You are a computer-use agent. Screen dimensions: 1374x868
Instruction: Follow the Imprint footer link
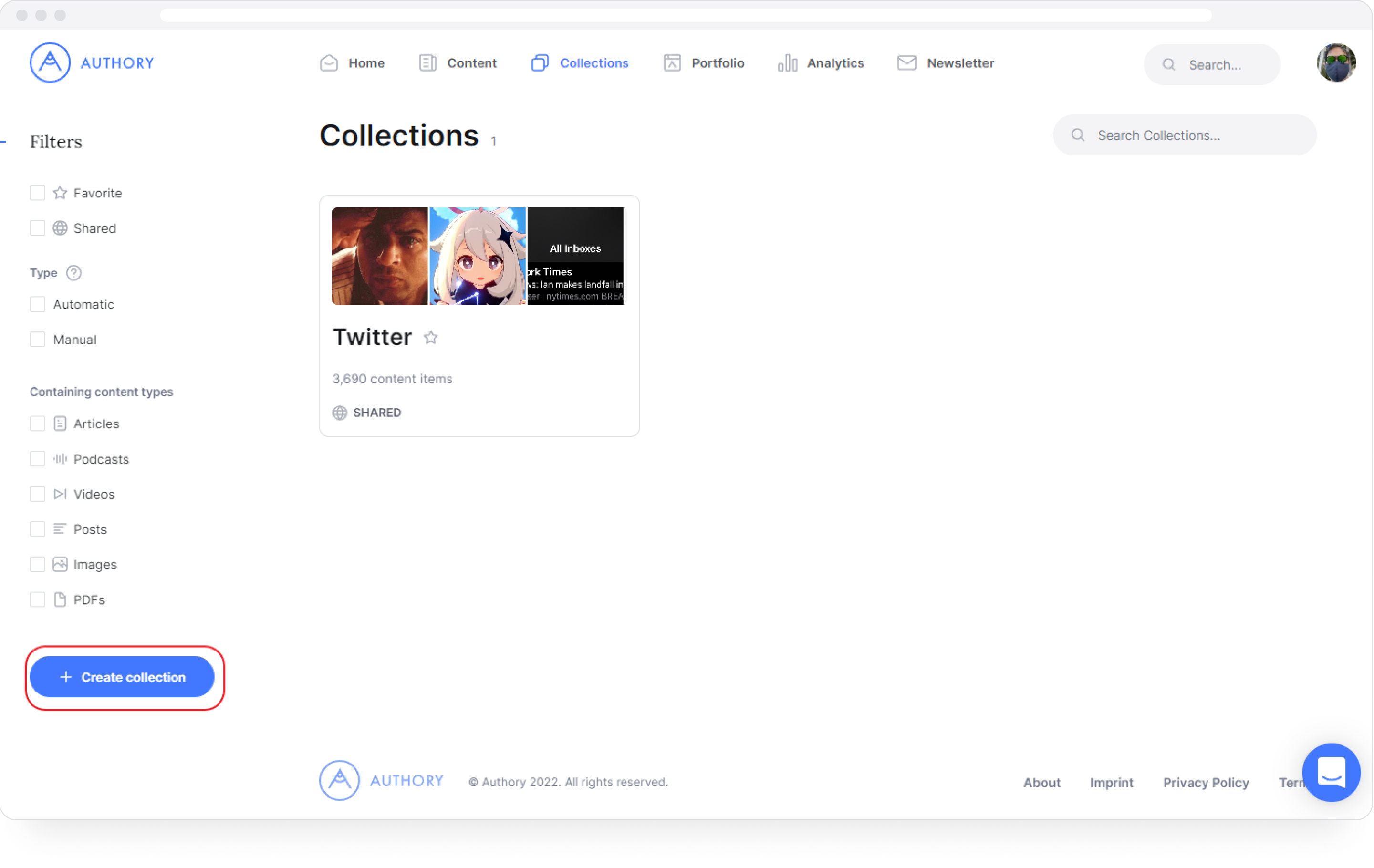tap(1111, 783)
